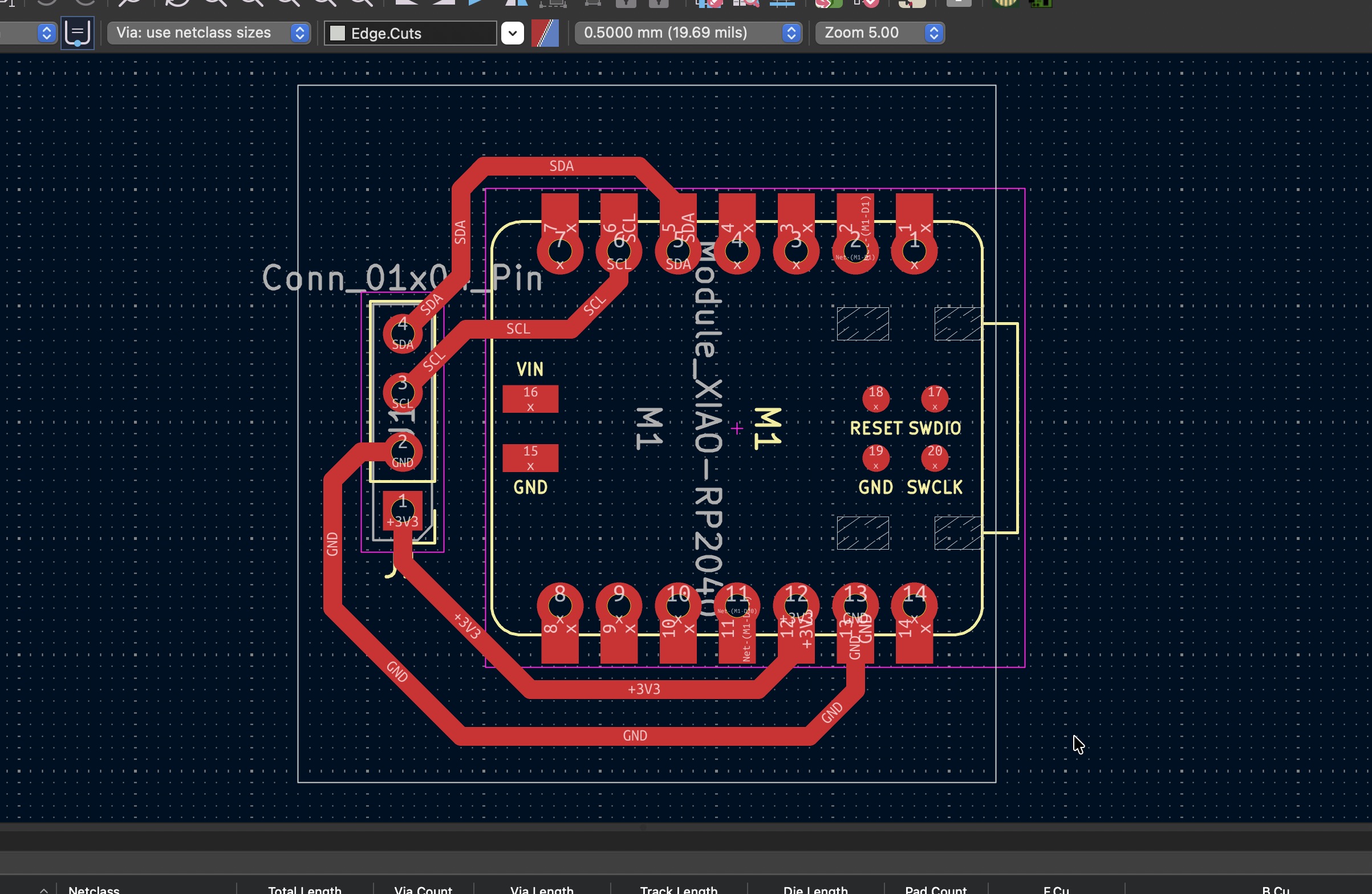Click the Via Count column header
The height and width of the screenshot is (894, 1372).
[423, 889]
